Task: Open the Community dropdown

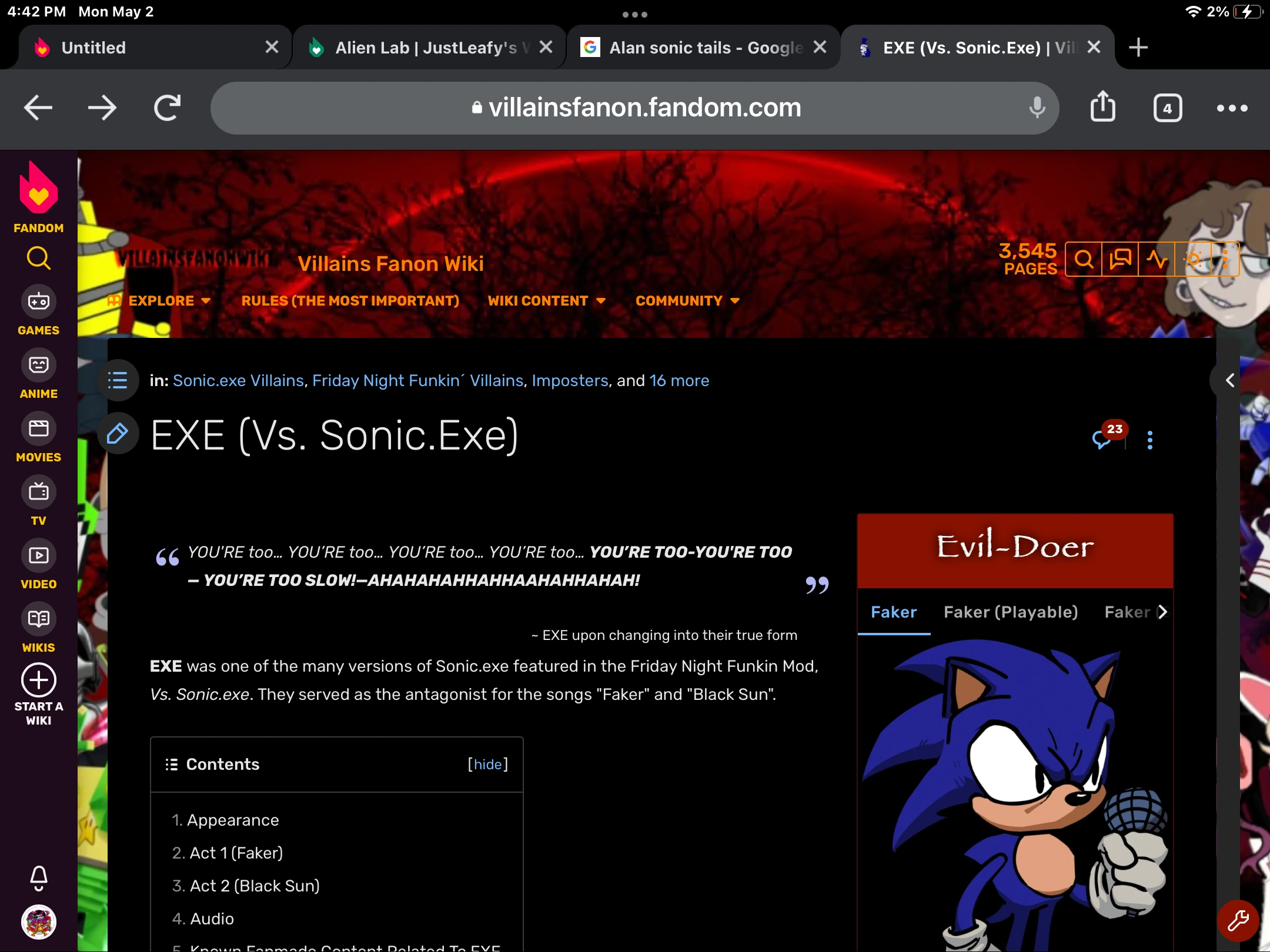Action: pyautogui.click(x=687, y=300)
